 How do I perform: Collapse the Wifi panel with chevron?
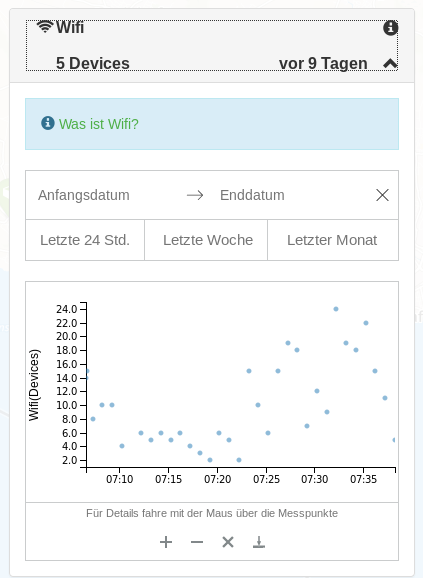pos(390,63)
